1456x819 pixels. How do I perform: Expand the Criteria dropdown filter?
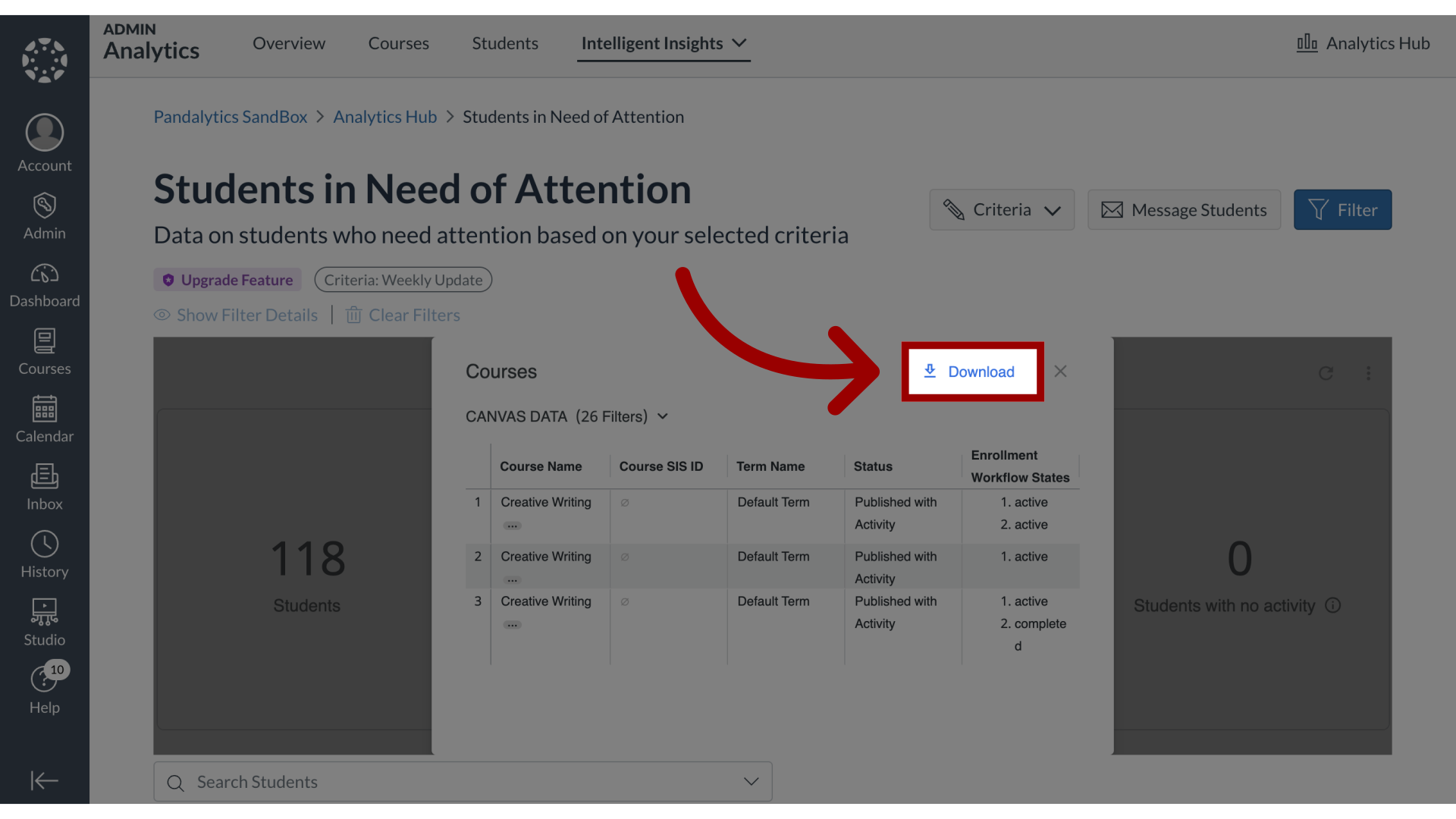pyautogui.click(x=1001, y=209)
